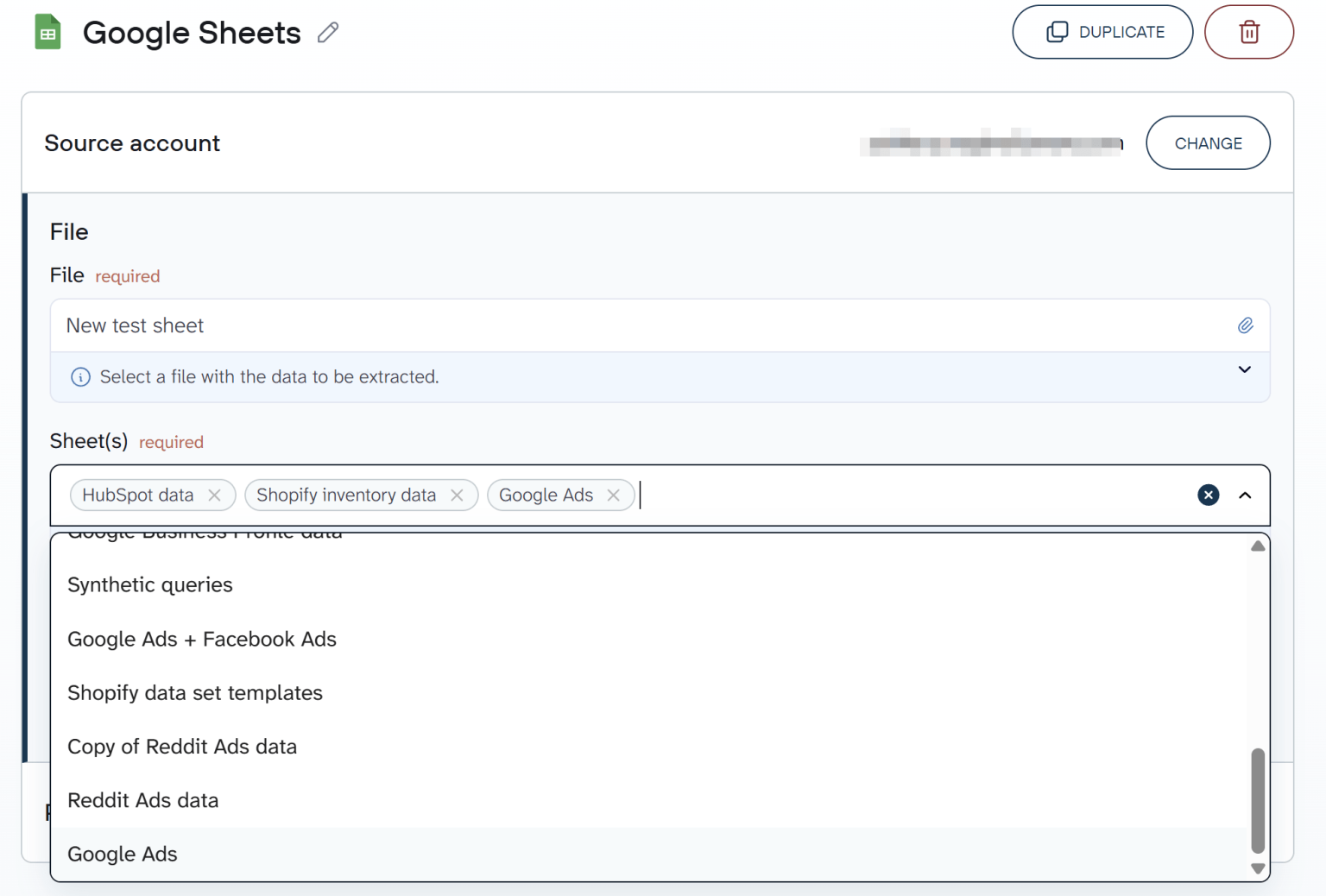Click the dropdown list scroll up arrow

(1258, 546)
